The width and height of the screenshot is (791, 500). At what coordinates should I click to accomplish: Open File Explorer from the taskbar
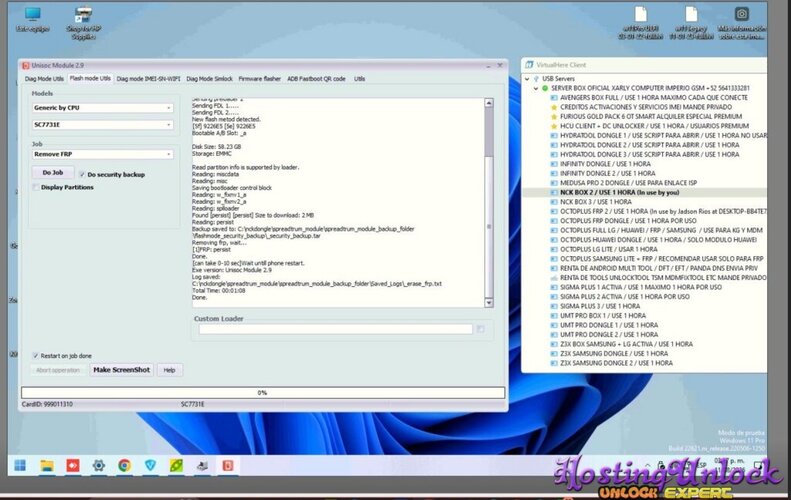pos(47,465)
